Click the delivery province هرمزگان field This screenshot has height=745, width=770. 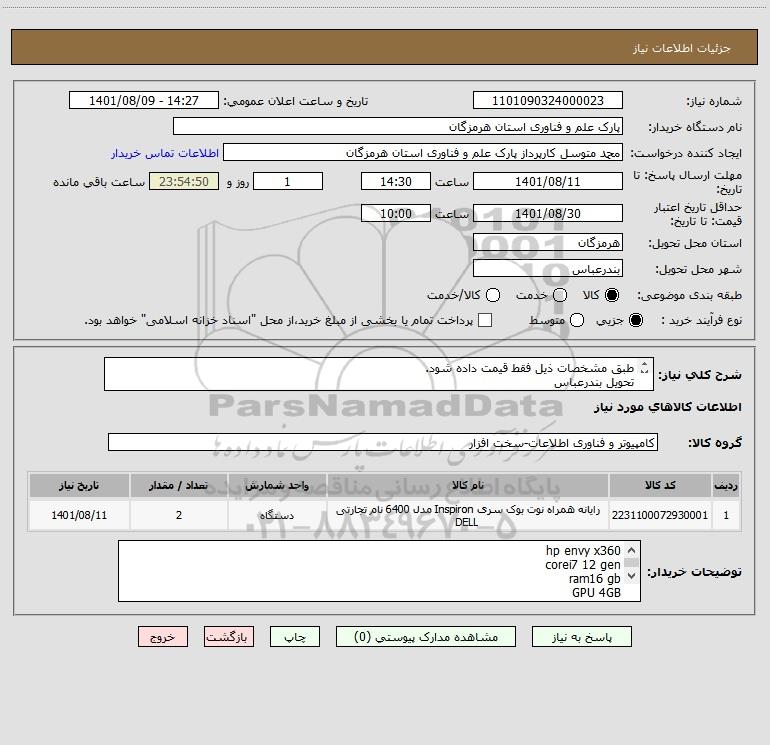(548, 242)
